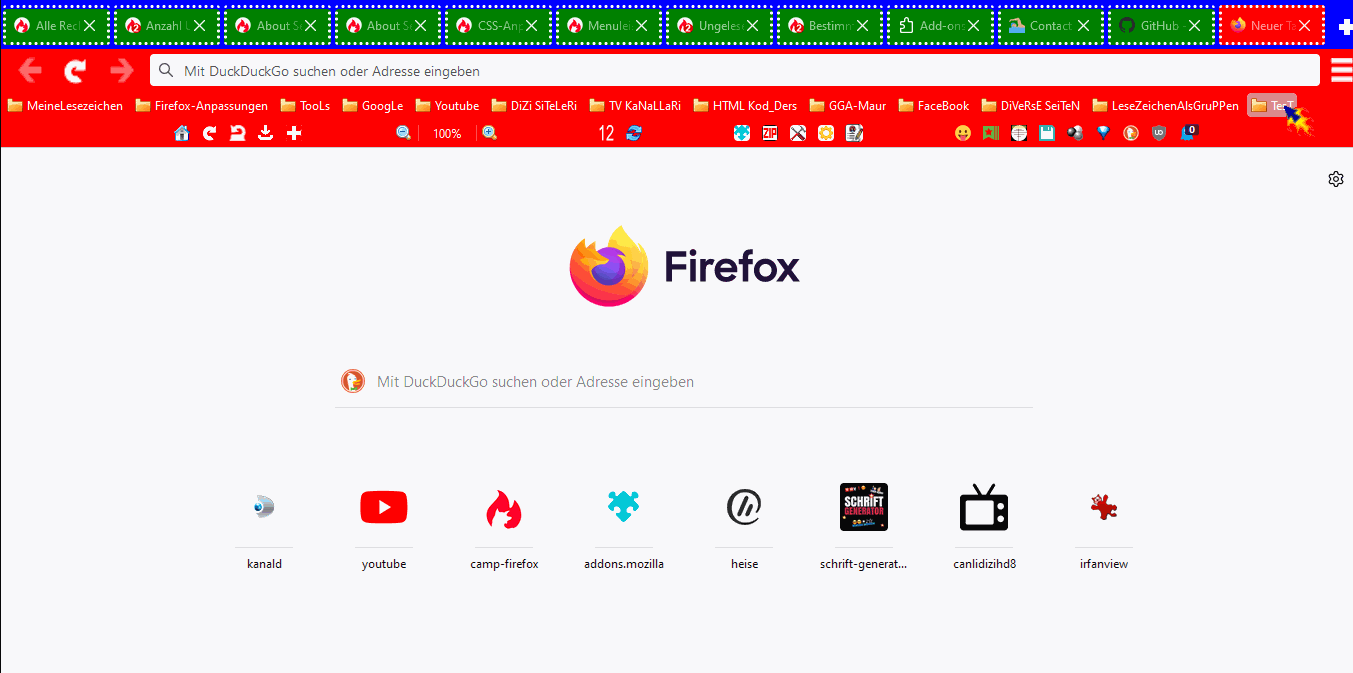Screen dimensions: 1353x673
Task: Click the orange gear toolbar icon
Action: coord(826,133)
